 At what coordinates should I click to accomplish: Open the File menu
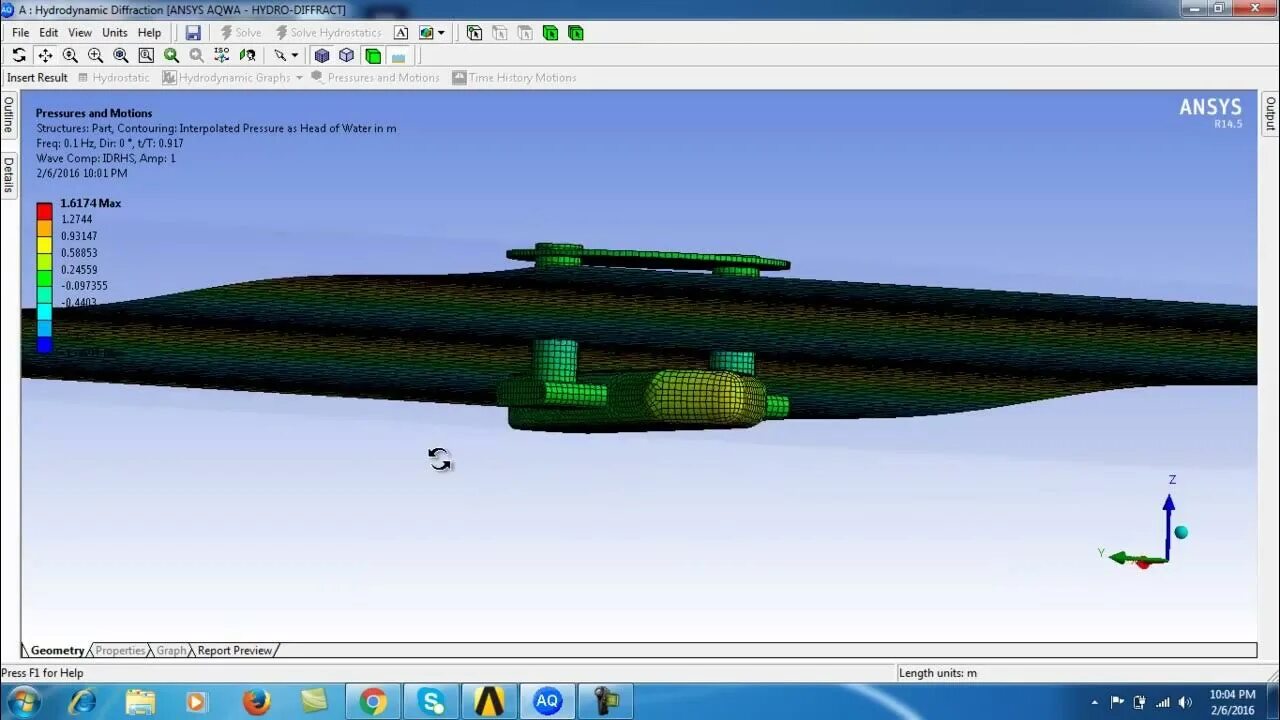[x=20, y=33]
